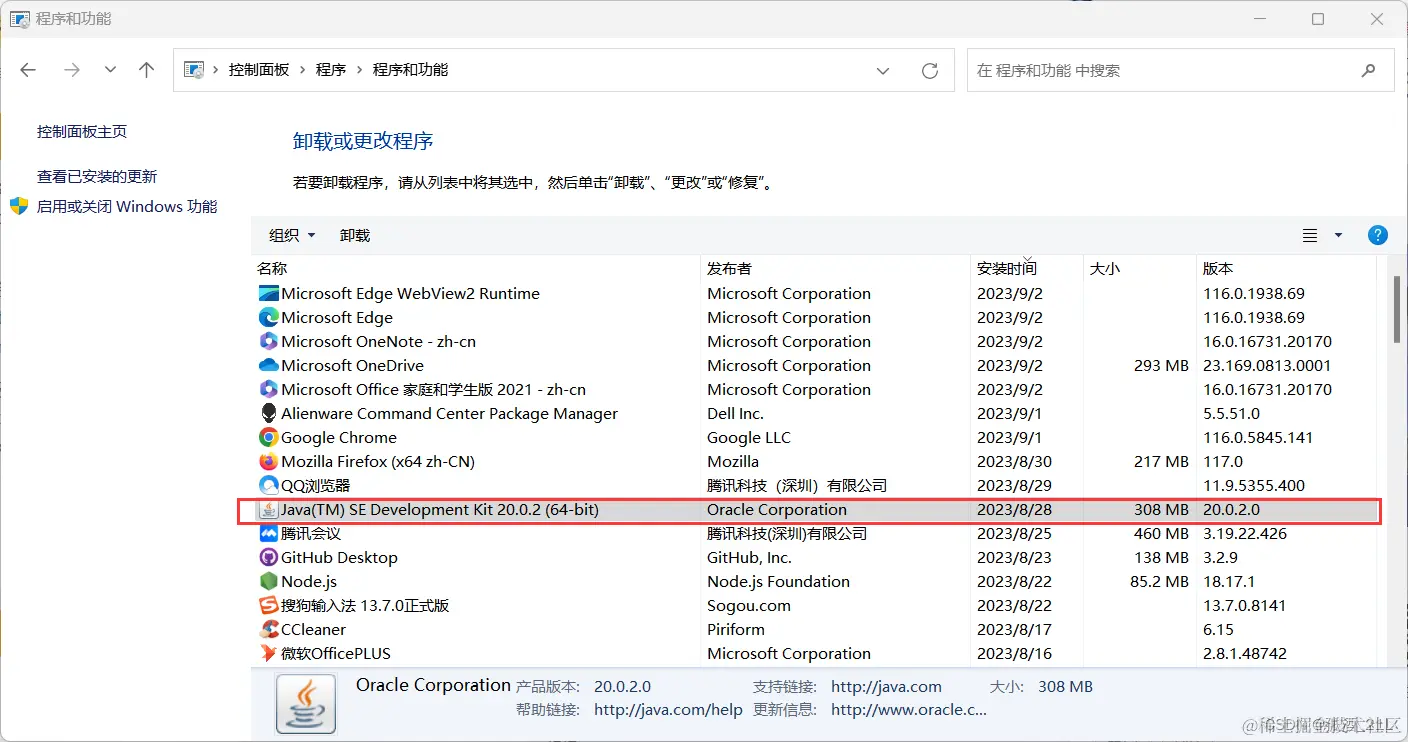Click the Microsoft Edge program icon
Screen dimensions: 1408x742
coord(268,318)
